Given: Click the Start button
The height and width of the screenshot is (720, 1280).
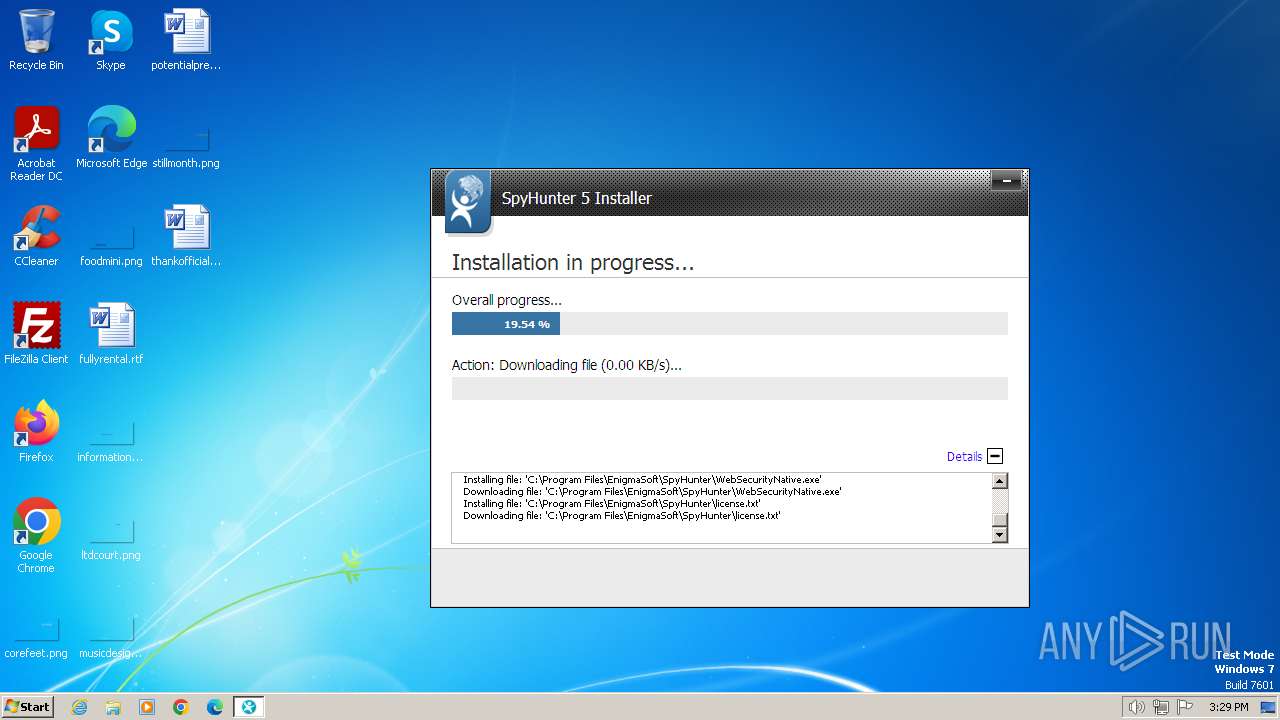Looking at the screenshot, I should (x=28, y=707).
